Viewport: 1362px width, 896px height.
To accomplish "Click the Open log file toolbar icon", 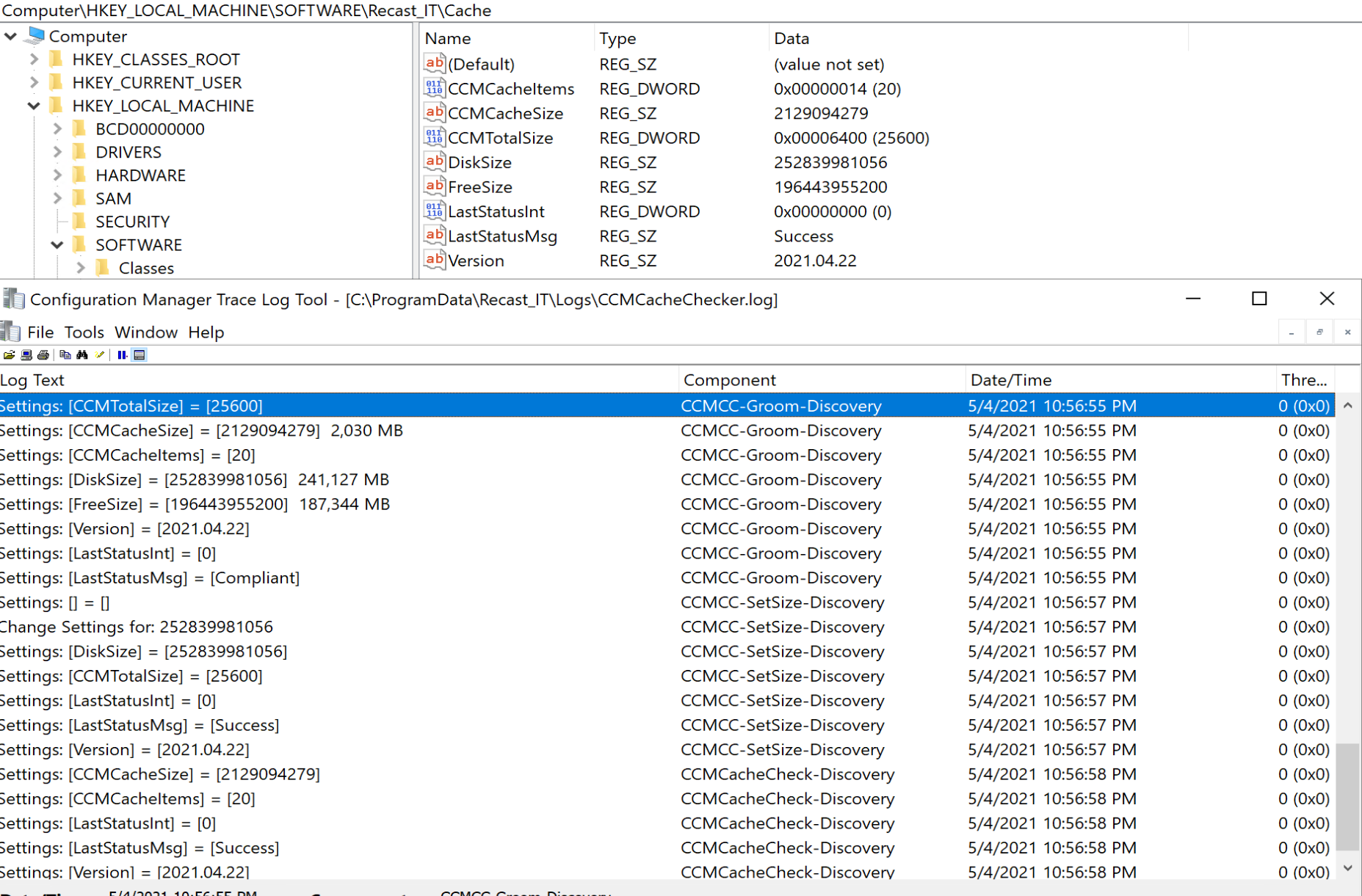I will tap(9, 355).
